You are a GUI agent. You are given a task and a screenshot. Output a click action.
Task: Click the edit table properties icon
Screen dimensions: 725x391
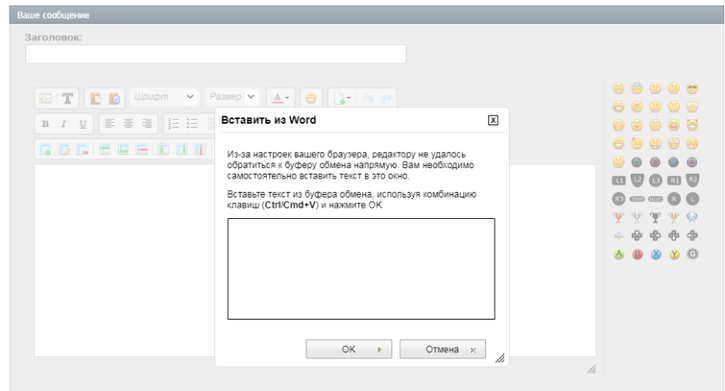(x=64, y=149)
